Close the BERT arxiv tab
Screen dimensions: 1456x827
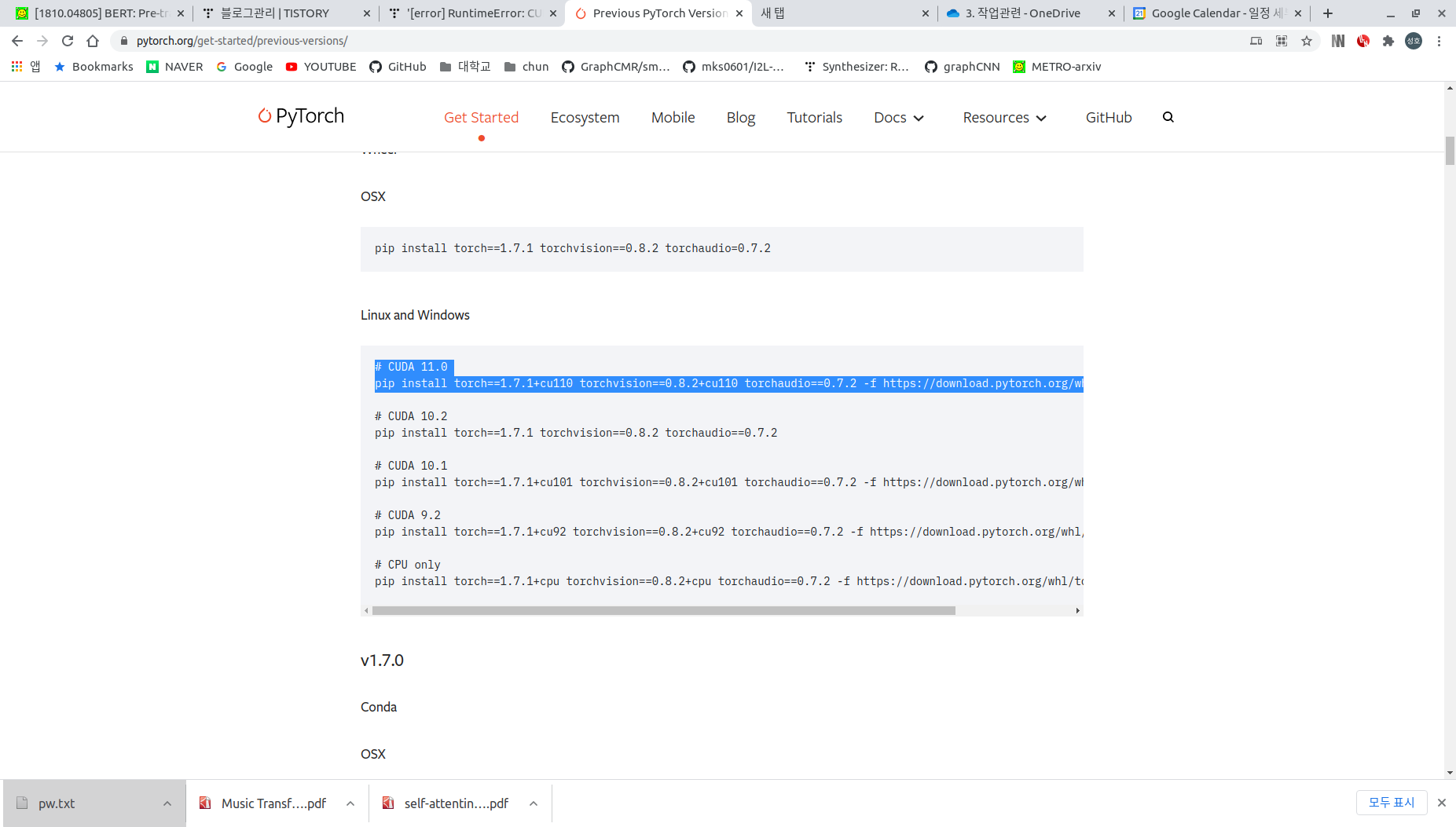coord(181,13)
